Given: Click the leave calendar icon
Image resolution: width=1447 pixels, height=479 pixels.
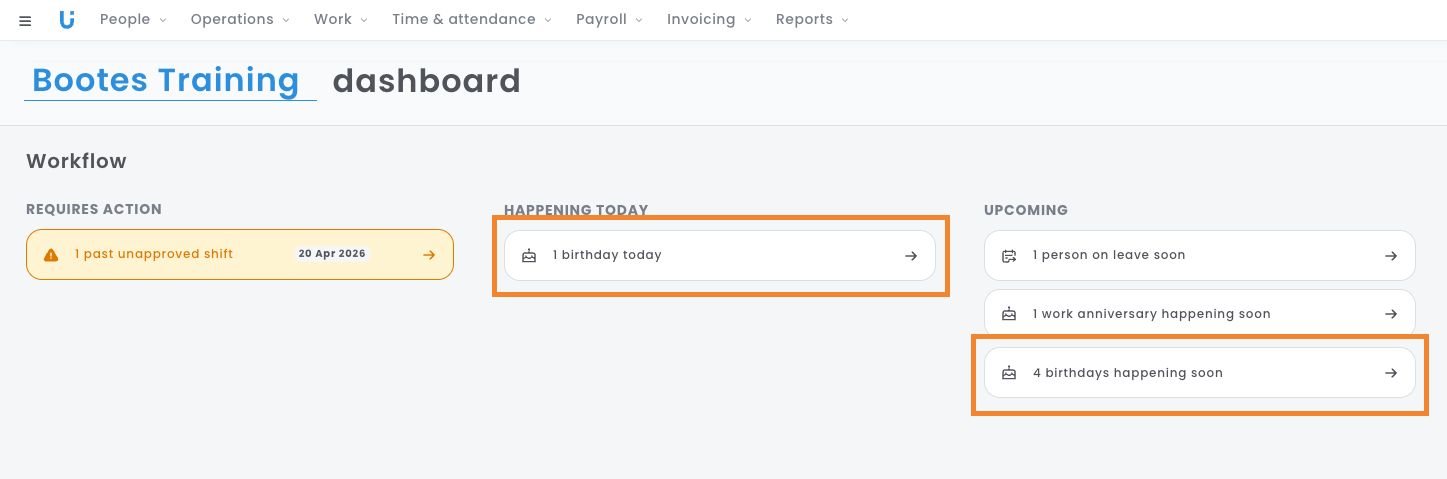Looking at the screenshot, I should click(x=1009, y=256).
